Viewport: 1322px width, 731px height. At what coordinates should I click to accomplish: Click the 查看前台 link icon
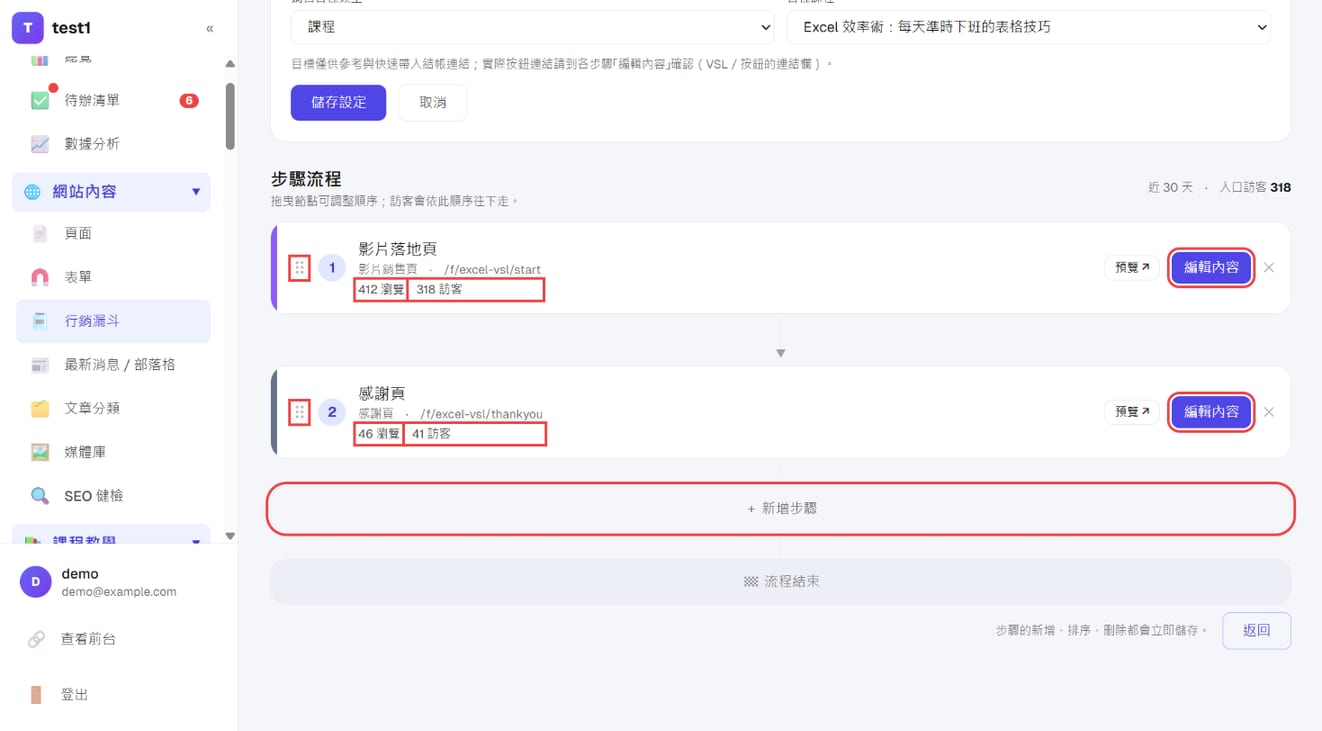click(36, 639)
